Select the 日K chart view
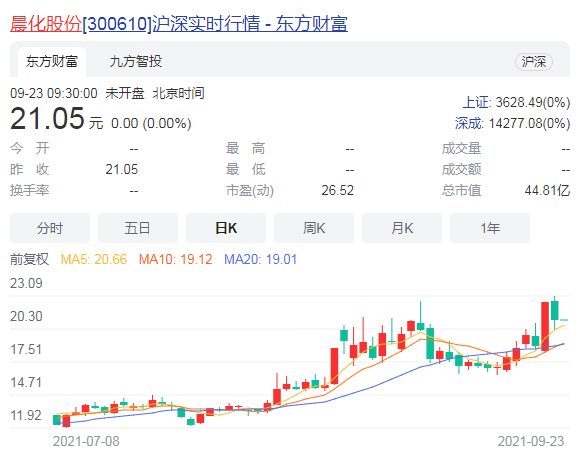The width and height of the screenshot is (586, 457). click(226, 228)
